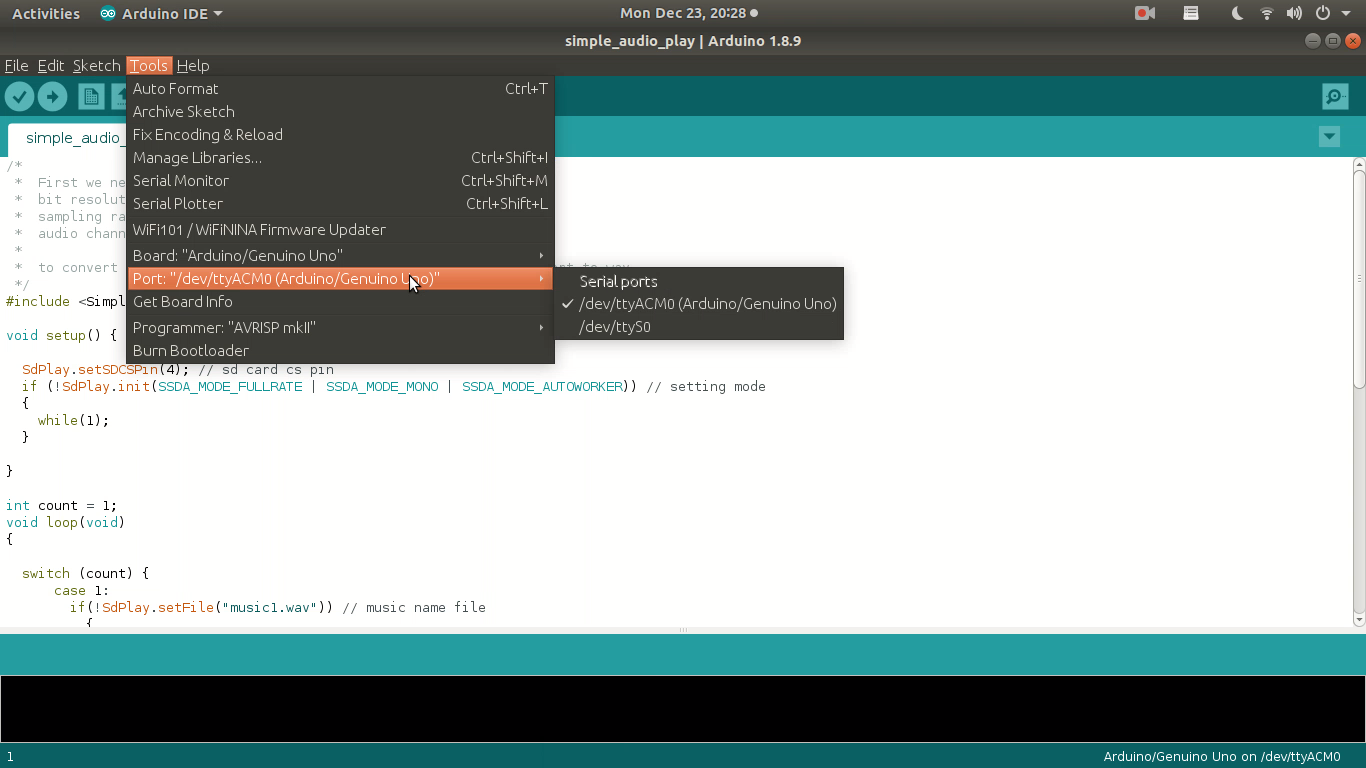
Task: Click the black console output area
Action: coord(682,709)
